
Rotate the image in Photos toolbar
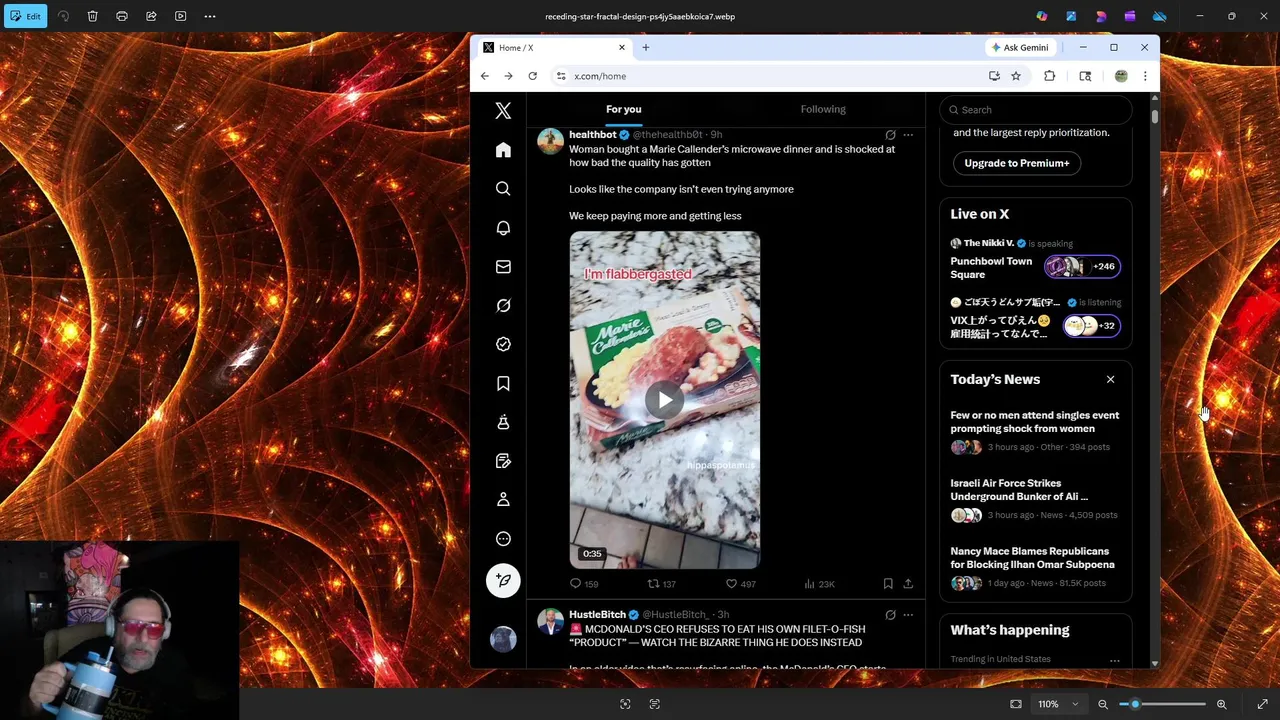(x=63, y=16)
